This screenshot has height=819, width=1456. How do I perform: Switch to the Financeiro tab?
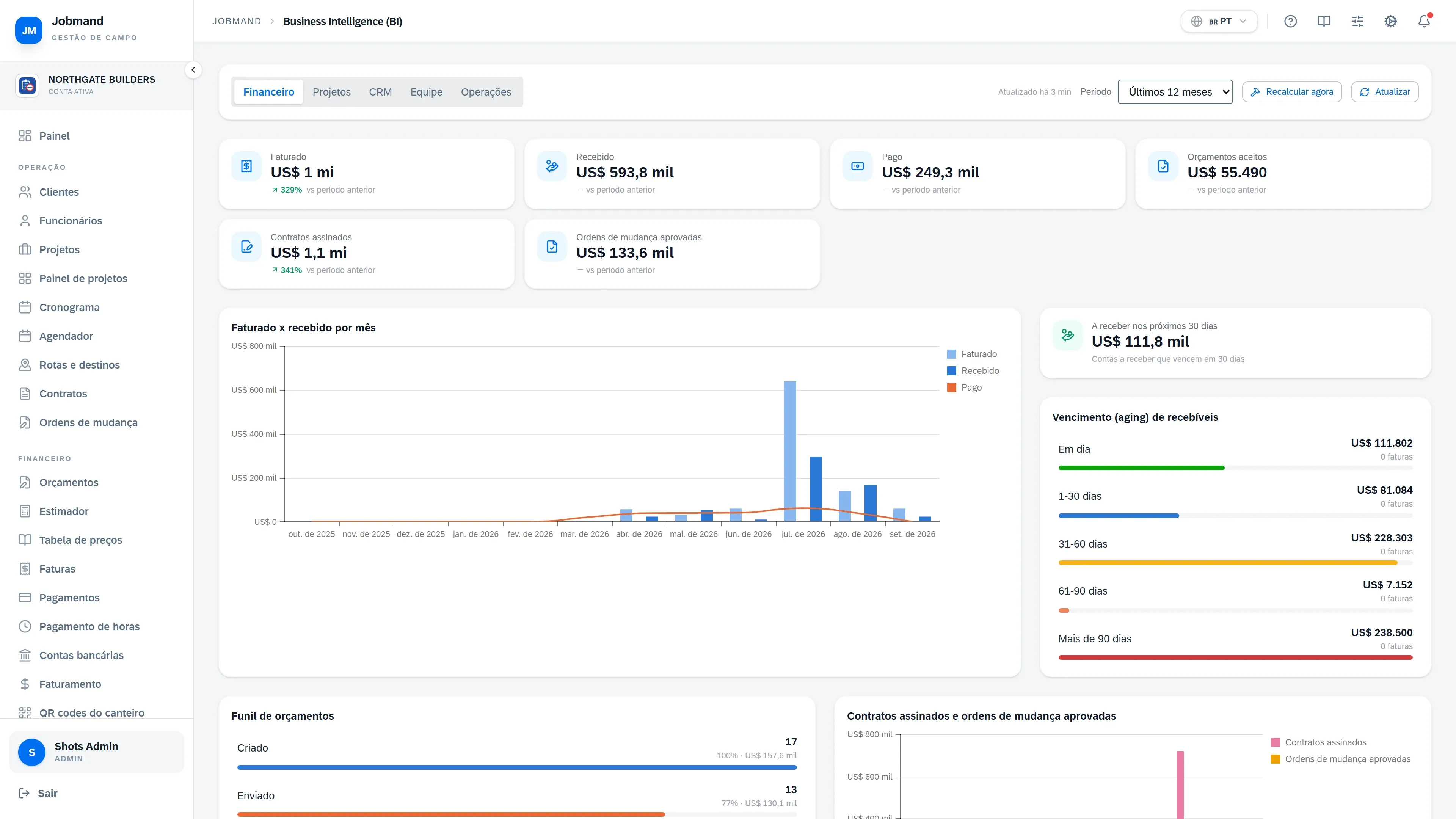(x=268, y=91)
